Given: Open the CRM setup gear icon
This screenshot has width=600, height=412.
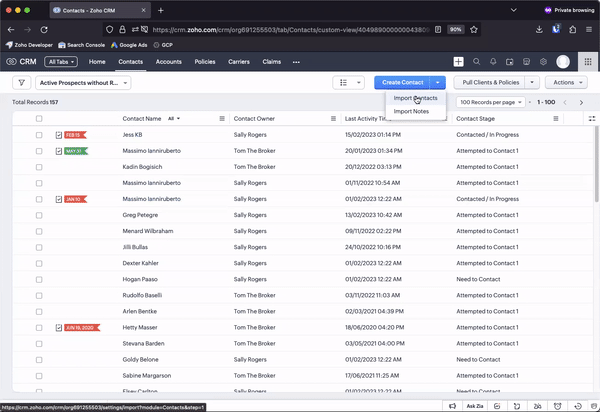Looking at the screenshot, I should 543,62.
